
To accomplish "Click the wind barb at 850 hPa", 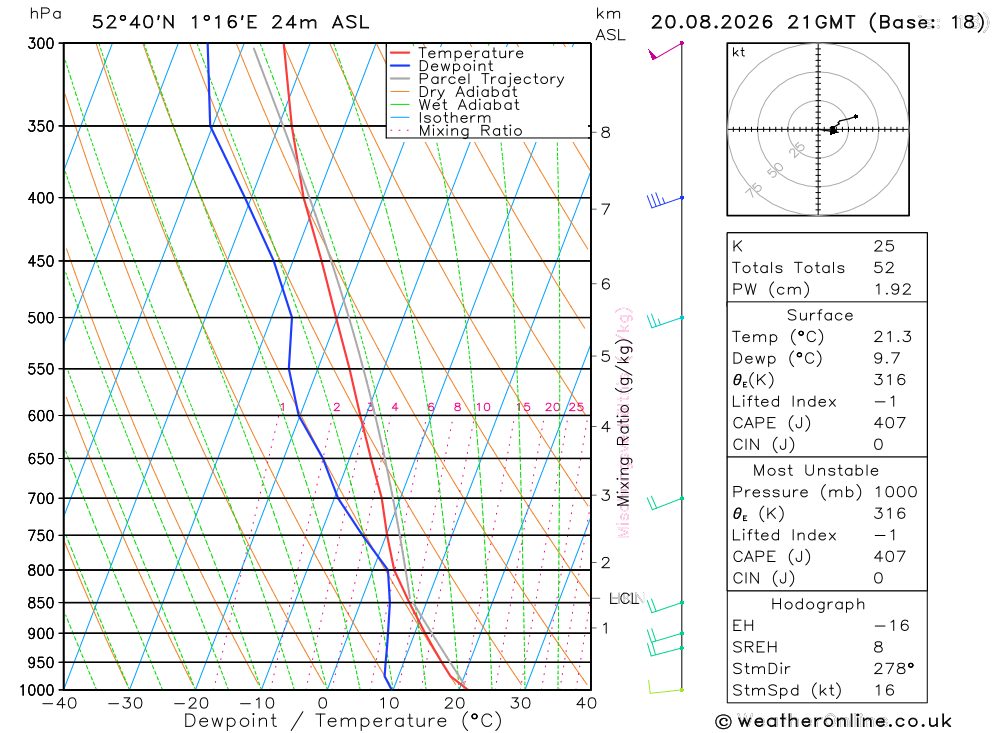I will point(665,606).
